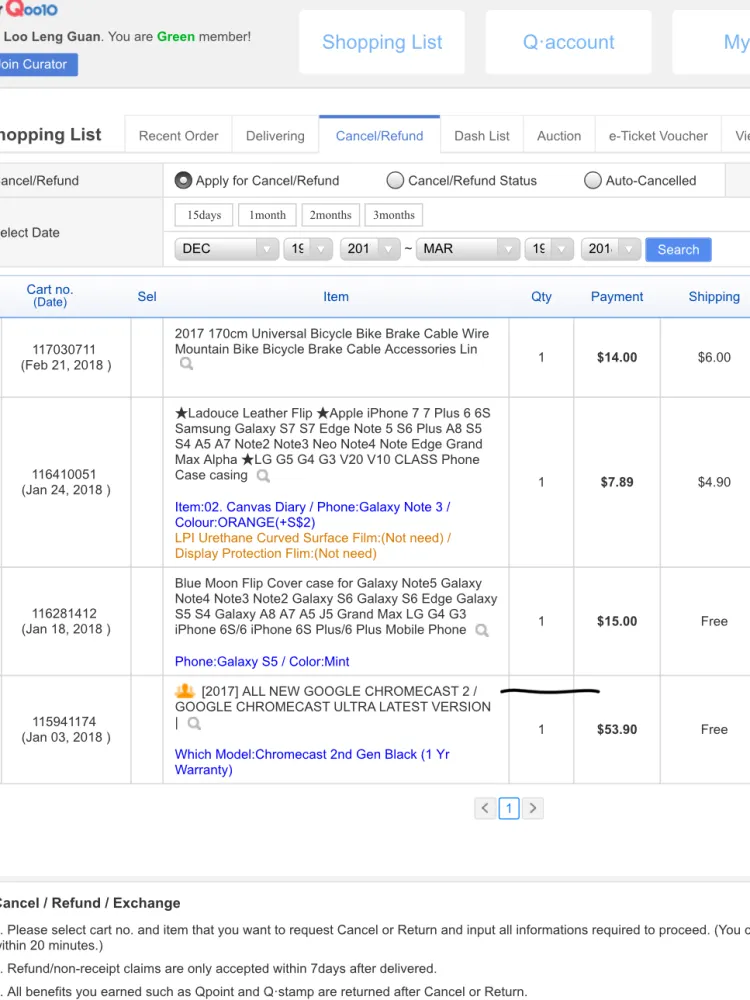
Task: Open the MAR end month dropdown
Action: [x=467, y=249]
